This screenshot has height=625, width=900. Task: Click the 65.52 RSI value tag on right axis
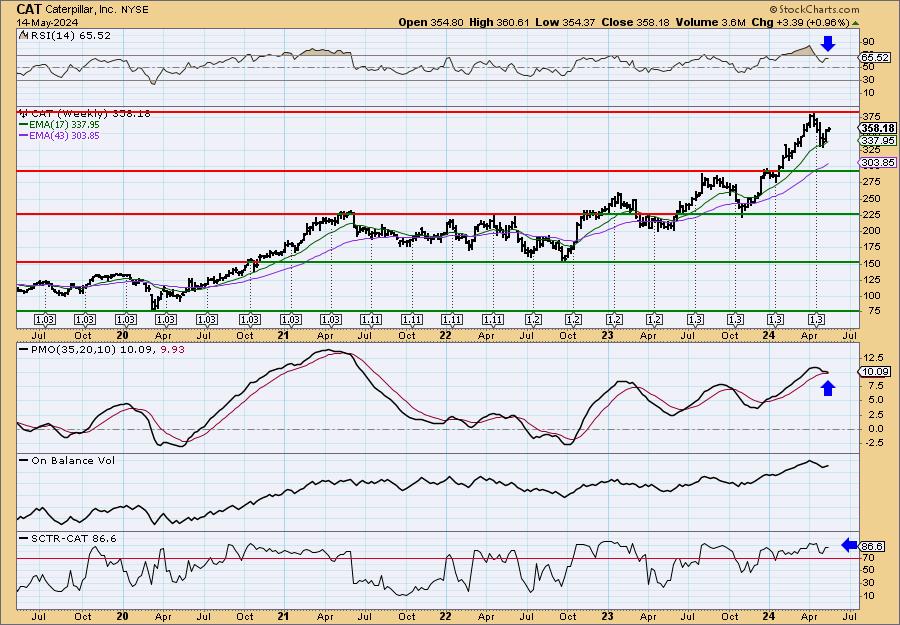point(876,57)
